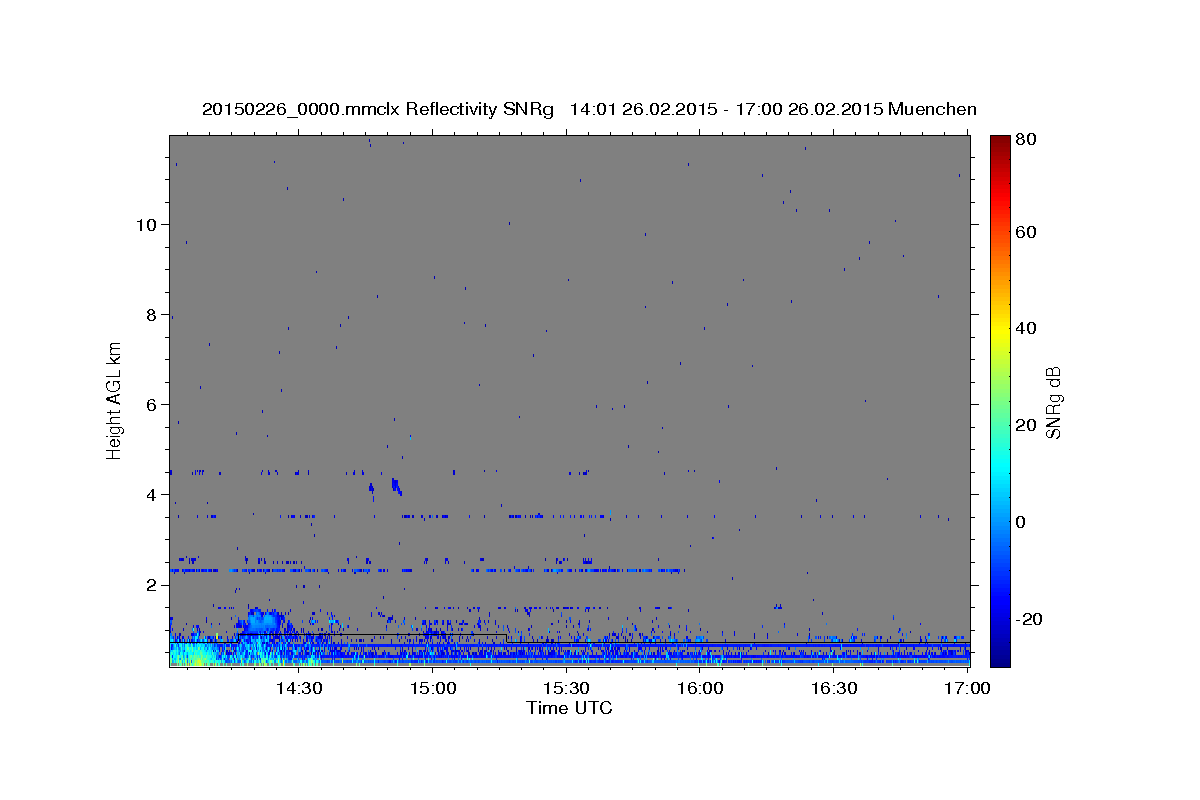This screenshot has height=800, width=1200.
Task: Click the 15:30 time tick label
Action: pos(566,688)
